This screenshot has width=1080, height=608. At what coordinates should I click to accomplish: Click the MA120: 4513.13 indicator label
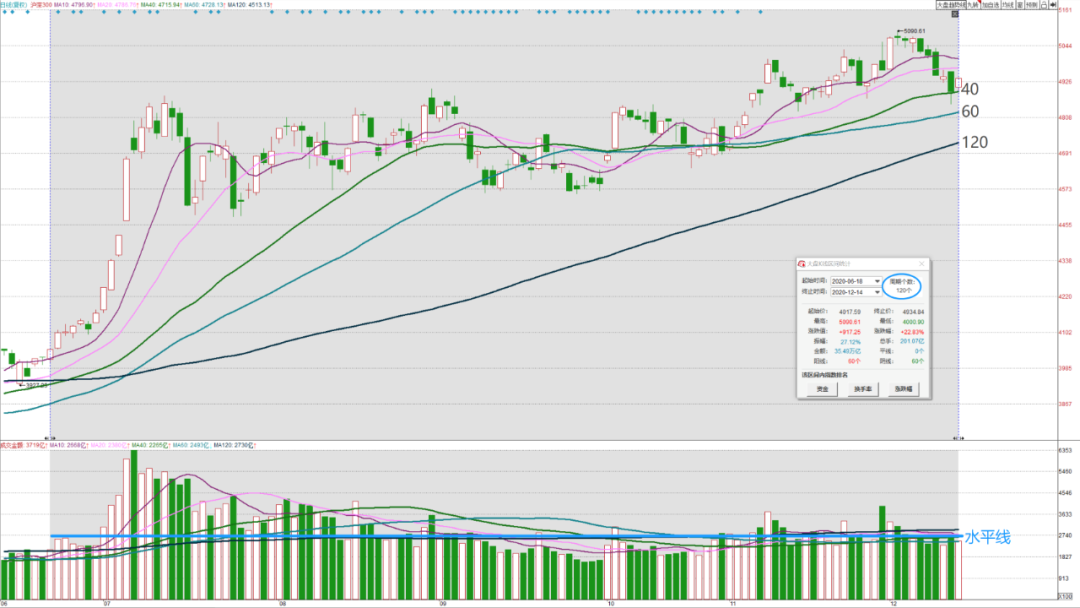[249, 5]
